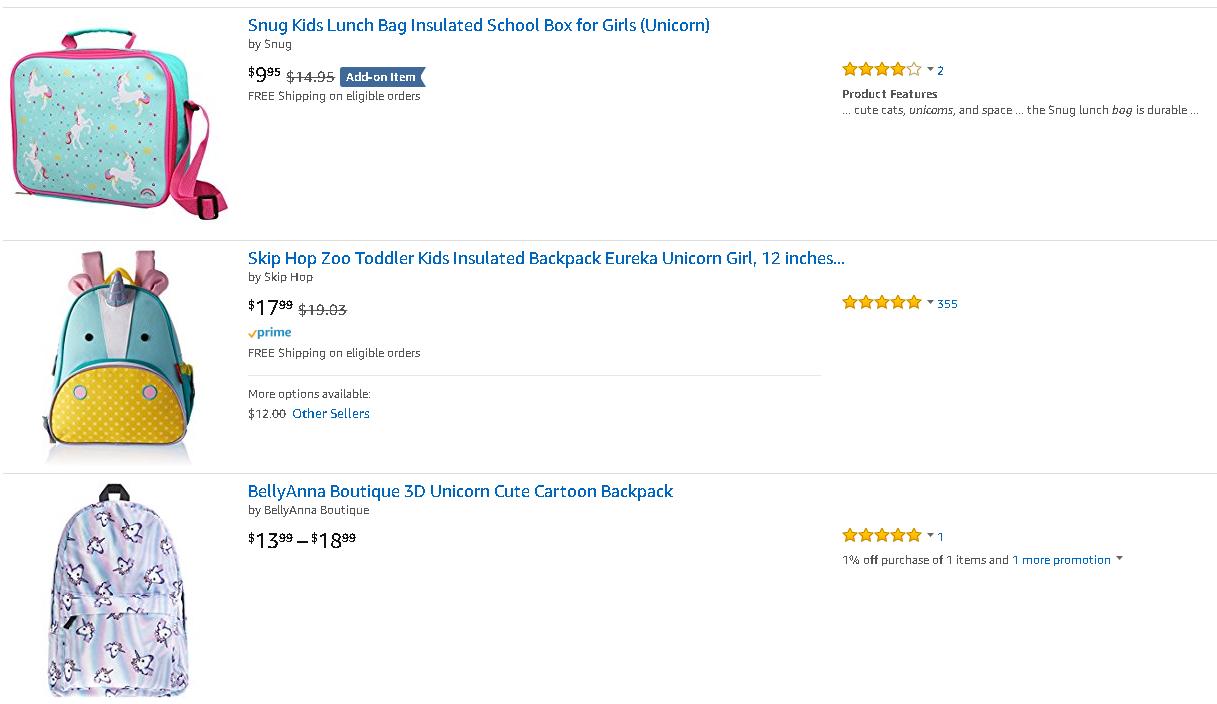Expand the BellyAnna rating dropdown arrow
The height and width of the screenshot is (704, 1217).
(x=930, y=536)
